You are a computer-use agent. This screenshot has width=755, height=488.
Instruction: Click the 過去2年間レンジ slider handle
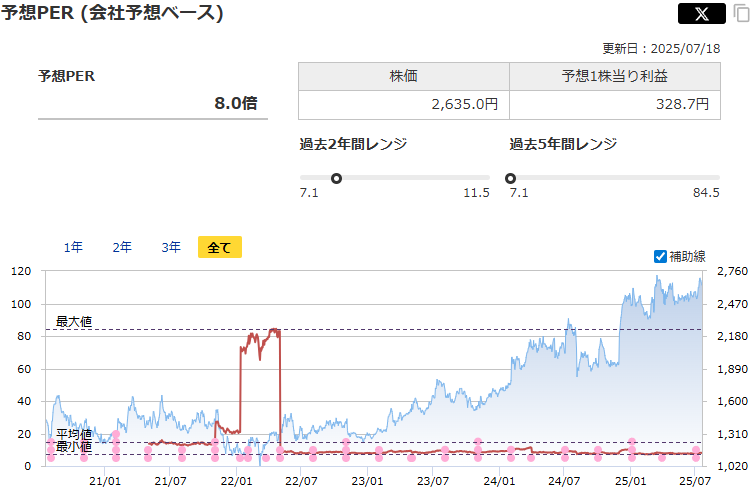tap(336, 178)
